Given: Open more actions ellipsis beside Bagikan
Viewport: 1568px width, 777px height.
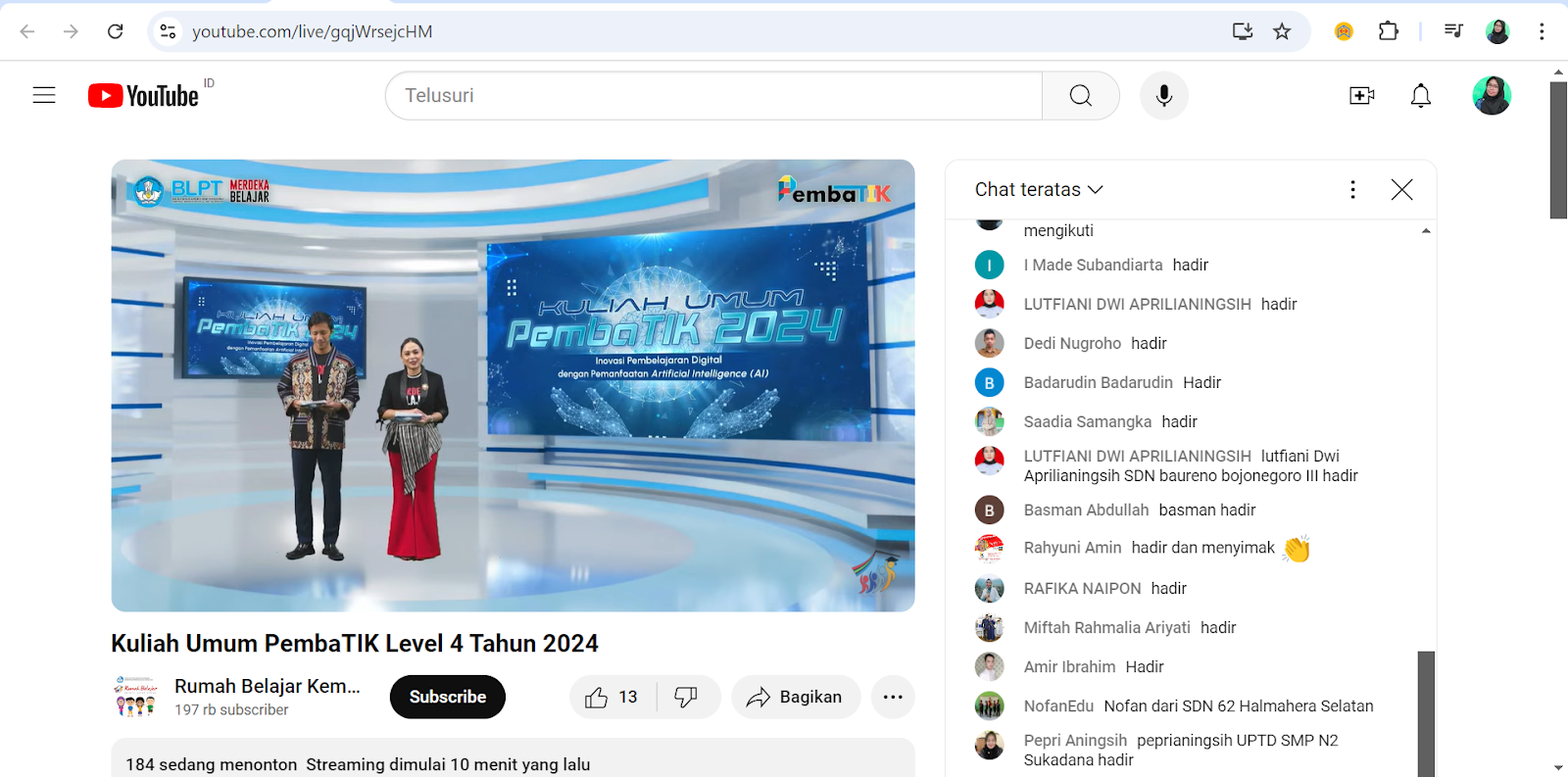Looking at the screenshot, I should pos(893,697).
